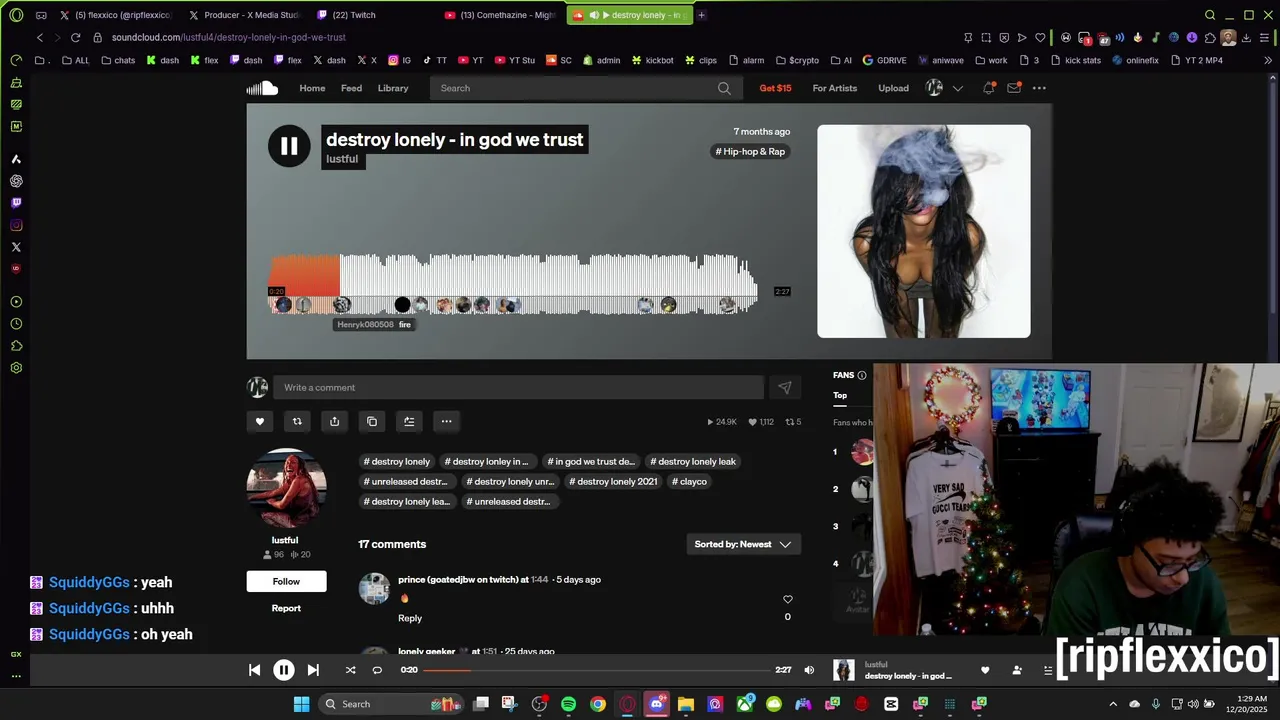Skip to next track in bottom player
The width and height of the screenshot is (1280, 720).
(313, 670)
